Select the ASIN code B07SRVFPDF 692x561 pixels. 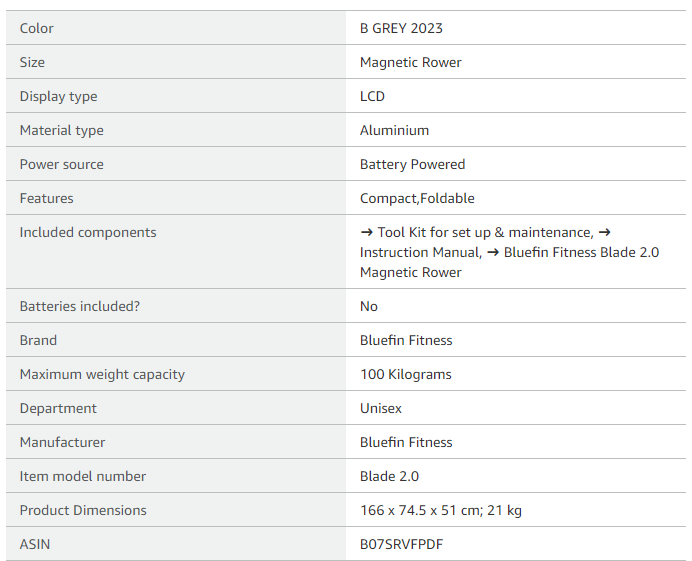point(401,544)
